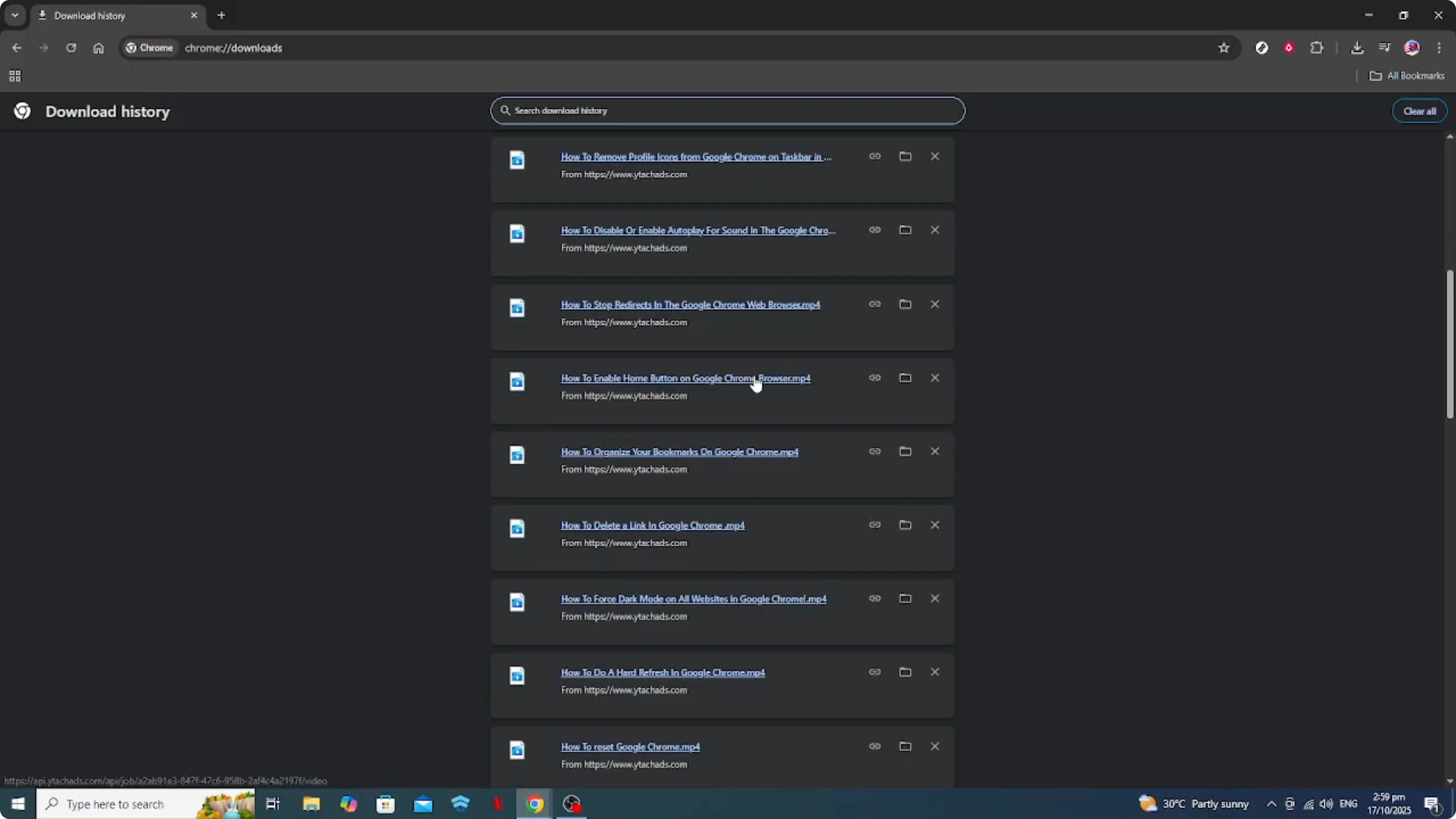1456x819 pixels.
Task: Click the search download history field
Action: point(726,111)
